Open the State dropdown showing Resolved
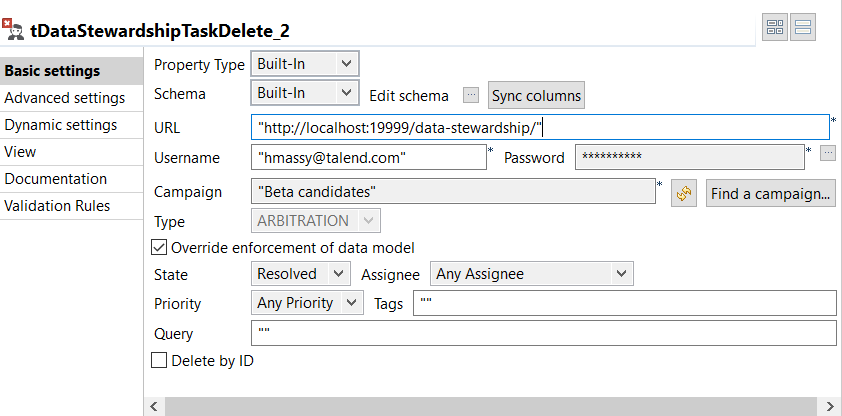The height and width of the screenshot is (416, 842). (300, 273)
